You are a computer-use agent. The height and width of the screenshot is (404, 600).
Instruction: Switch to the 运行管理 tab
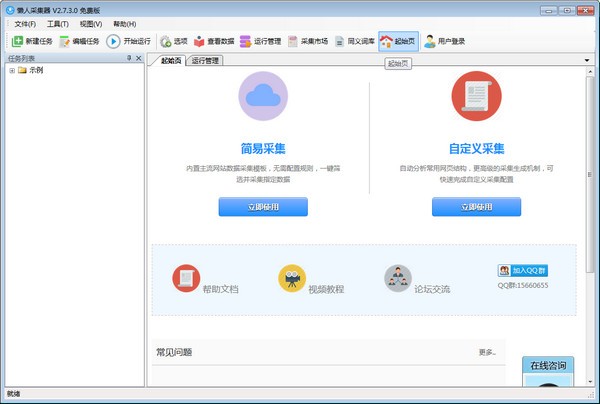205,60
